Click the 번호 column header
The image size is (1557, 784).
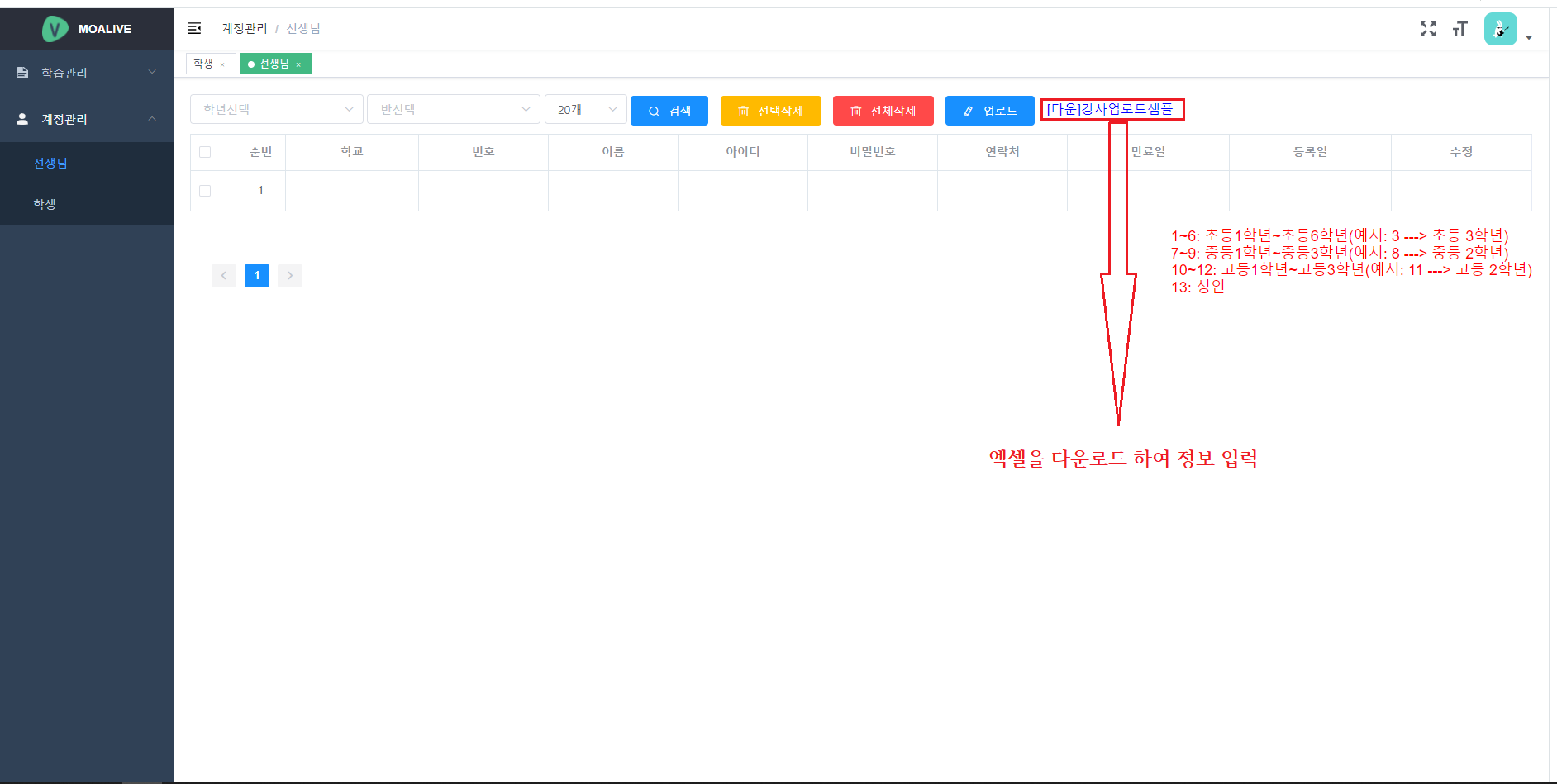483,152
